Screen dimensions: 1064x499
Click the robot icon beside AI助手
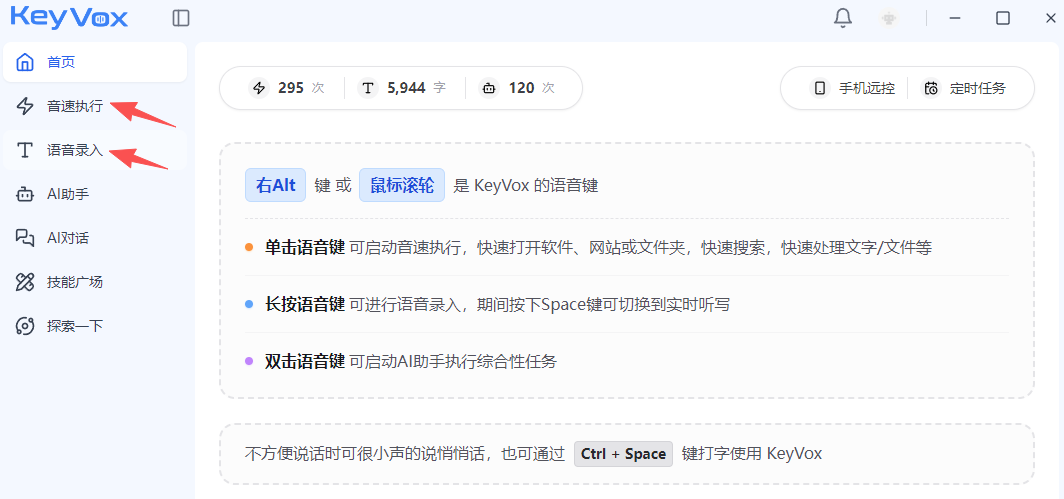(25, 194)
